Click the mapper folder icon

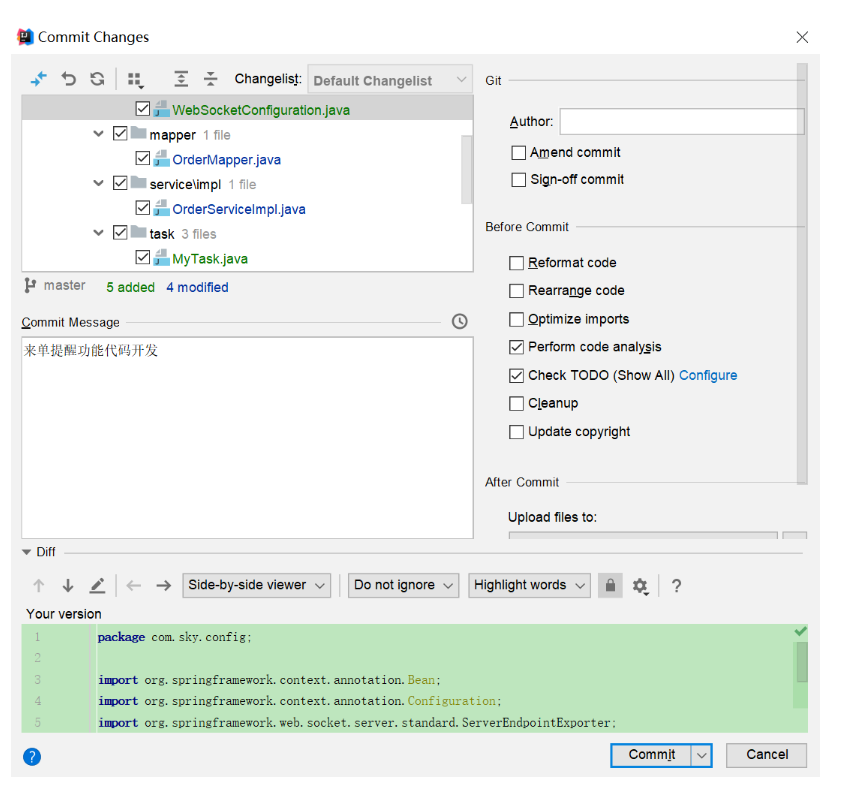click(139, 132)
